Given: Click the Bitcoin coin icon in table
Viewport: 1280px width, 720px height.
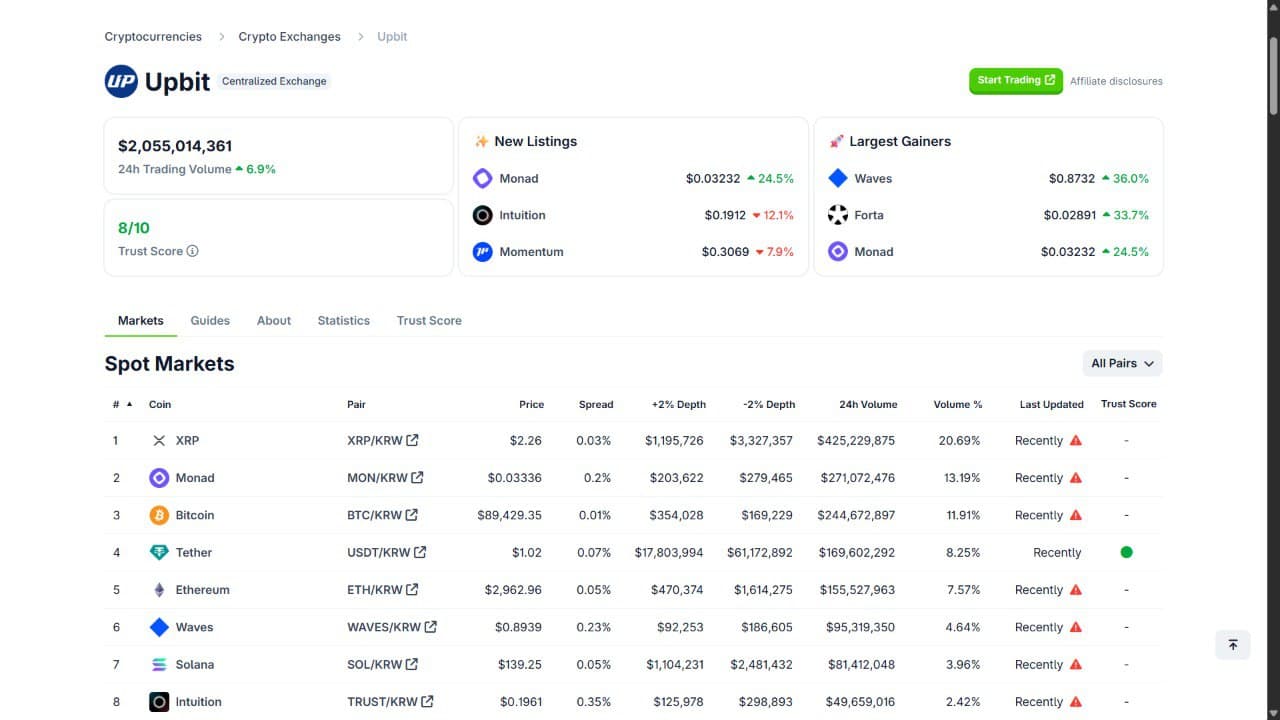Looking at the screenshot, I should pos(159,515).
